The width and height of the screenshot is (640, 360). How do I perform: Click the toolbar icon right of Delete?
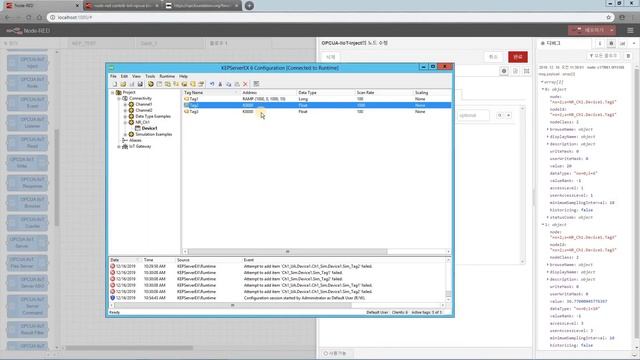(256, 84)
